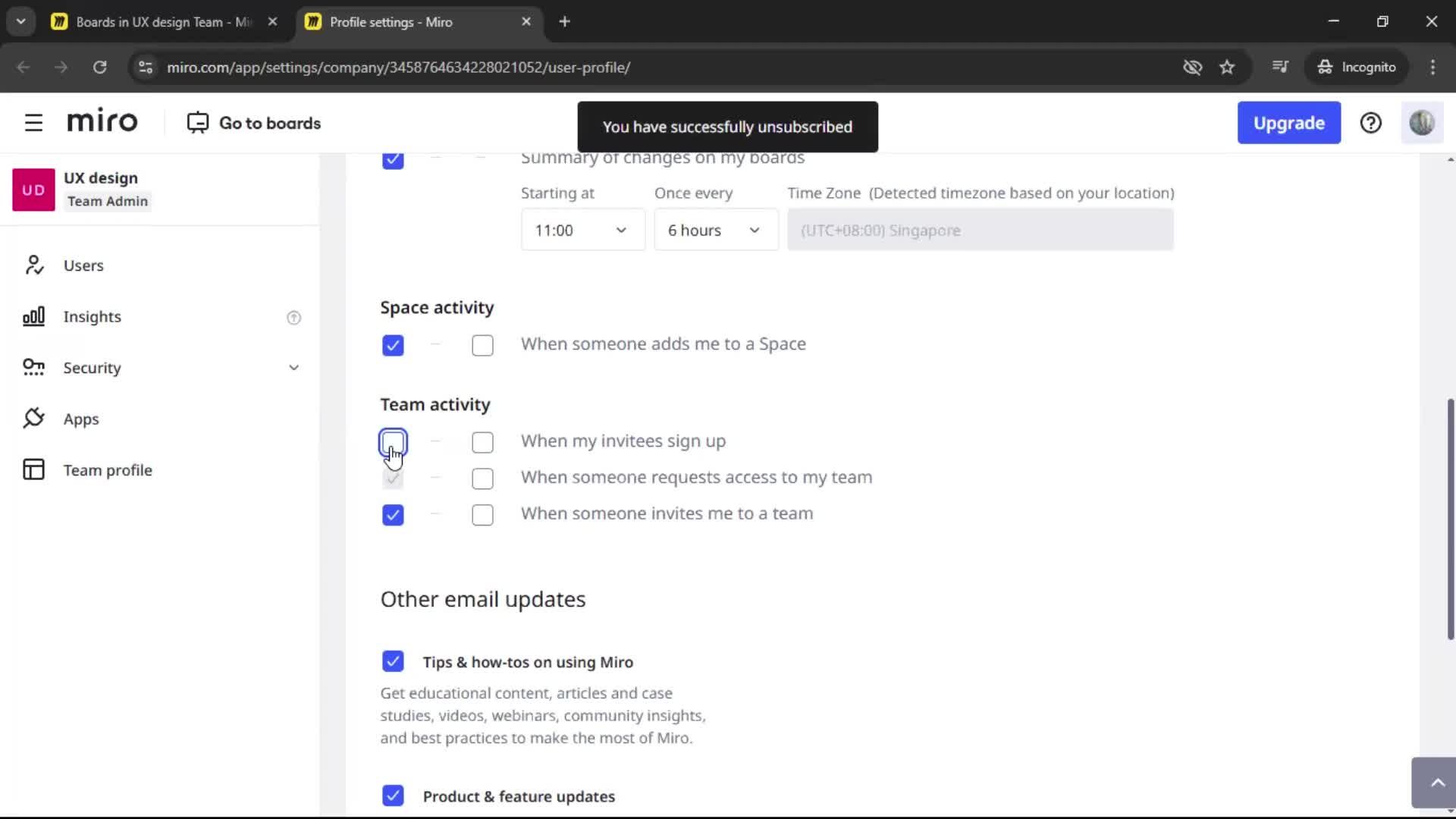Click the Users sidebar icon
This screenshot has width=1456, height=819.
pos(33,265)
